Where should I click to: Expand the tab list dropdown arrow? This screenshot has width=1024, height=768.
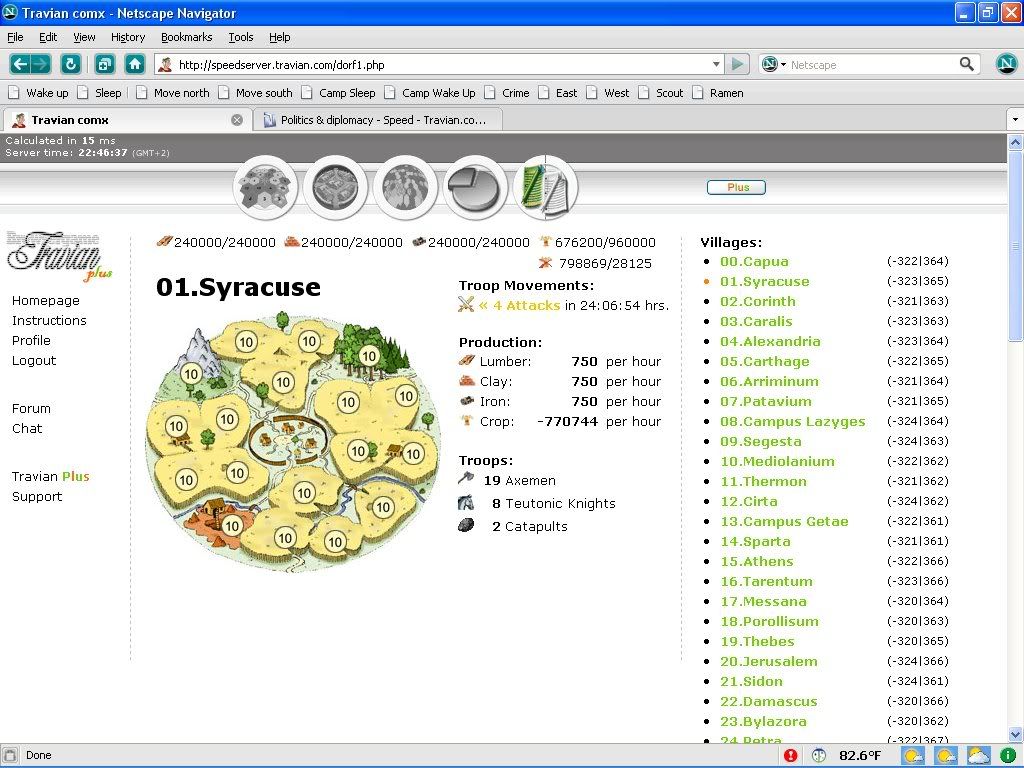pyautogui.click(x=1015, y=120)
